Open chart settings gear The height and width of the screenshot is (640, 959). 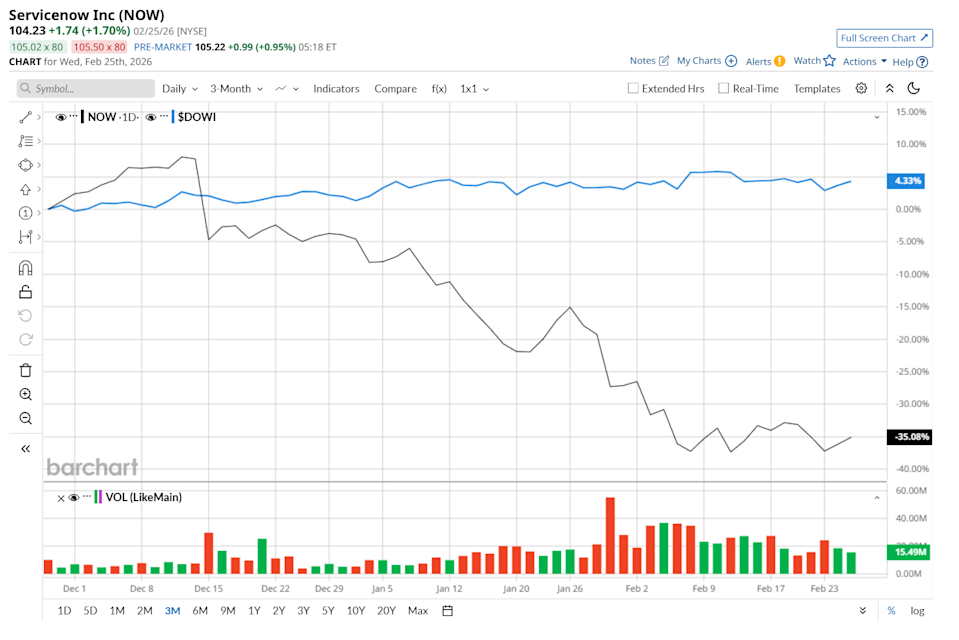tap(861, 88)
